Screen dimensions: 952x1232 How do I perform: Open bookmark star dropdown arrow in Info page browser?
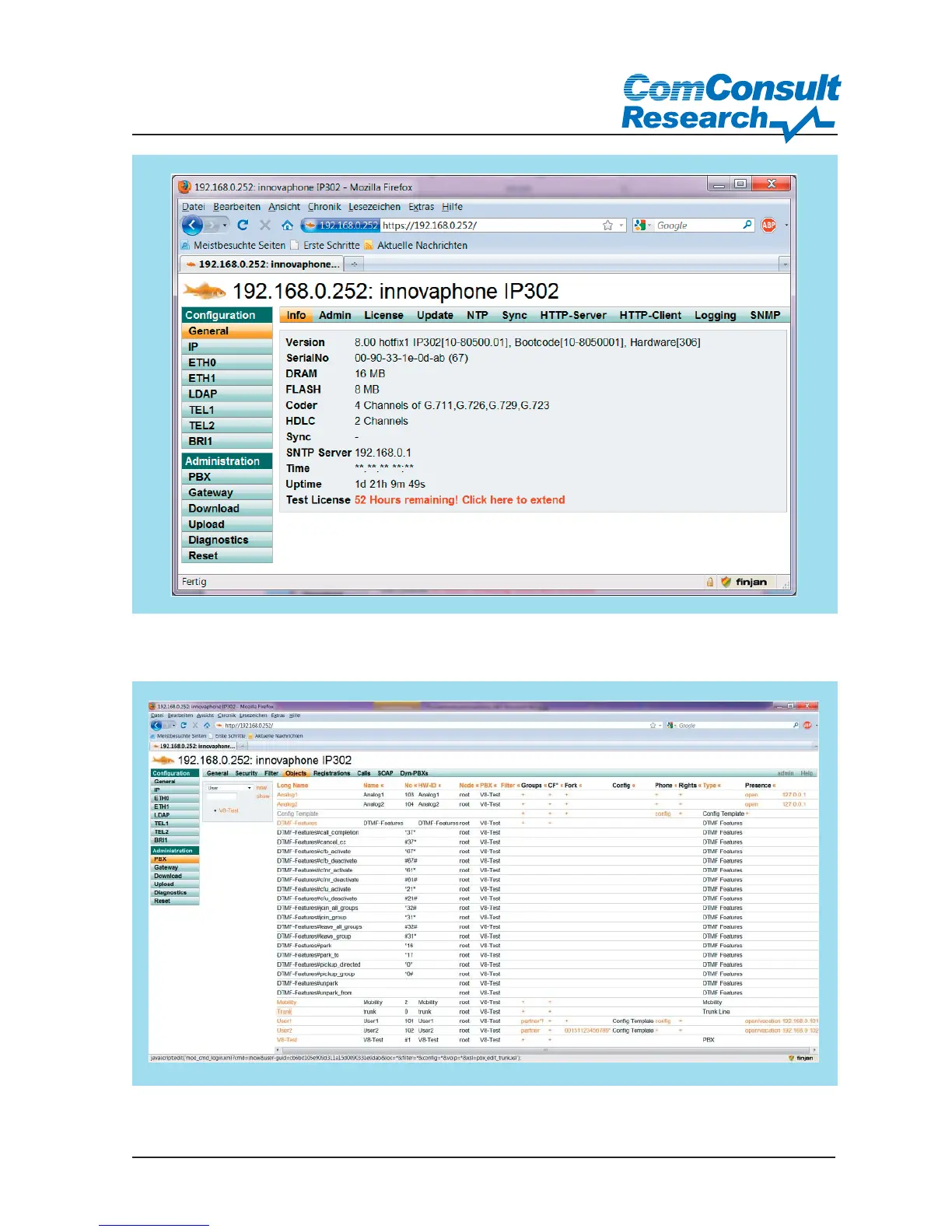[621, 226]
